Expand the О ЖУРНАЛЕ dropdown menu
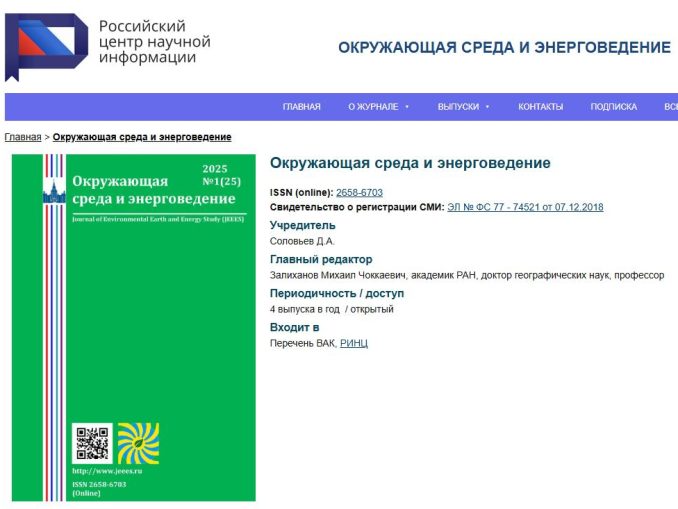The height and width of the screenshot is (509, 678). (x=378, y=107)
